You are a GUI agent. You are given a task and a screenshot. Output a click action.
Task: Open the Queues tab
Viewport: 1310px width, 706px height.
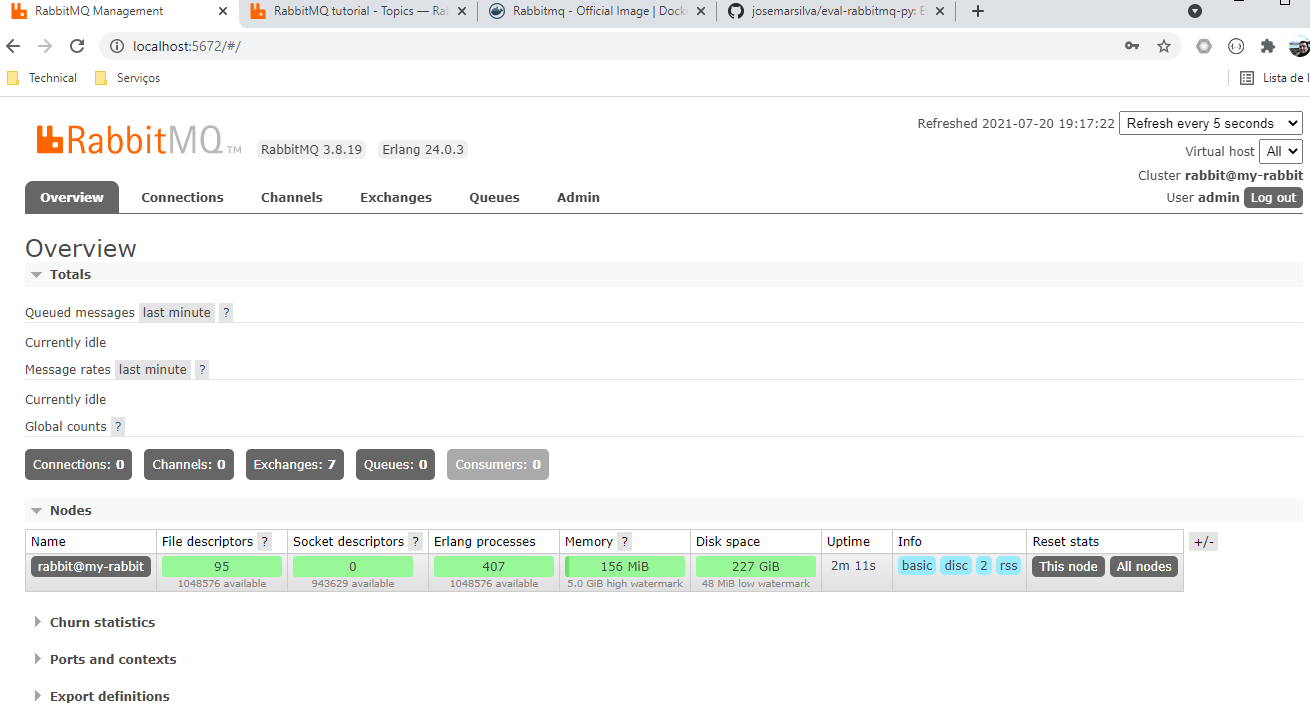point(495,197)
